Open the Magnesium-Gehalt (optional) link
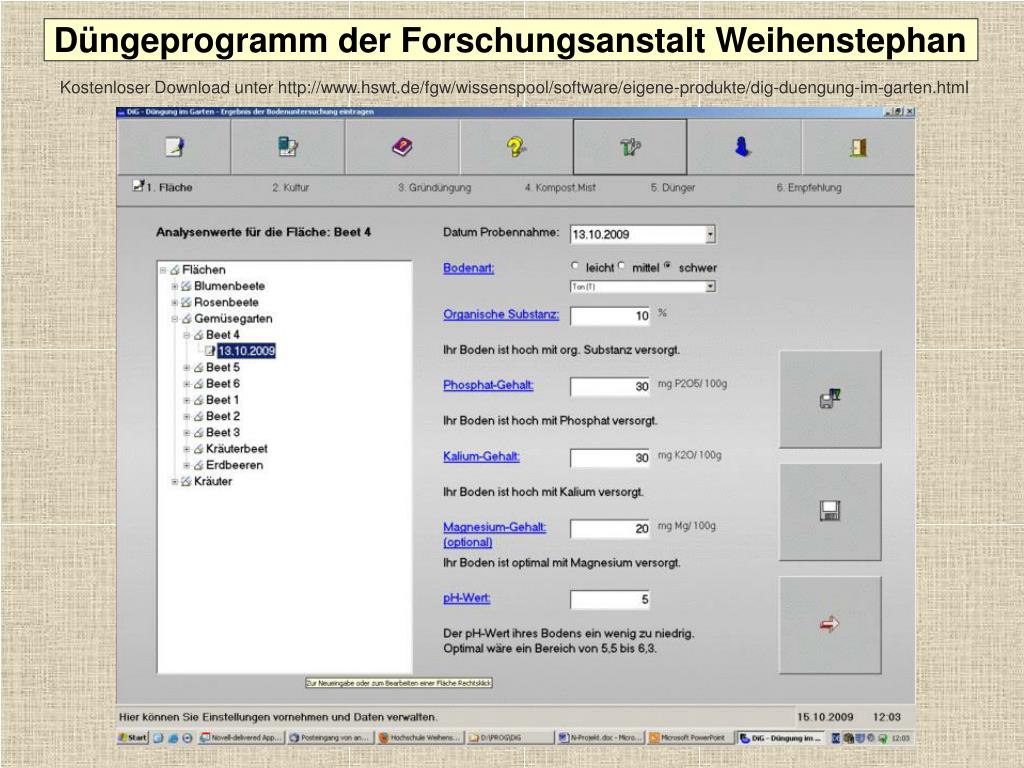 pos(494,534)
